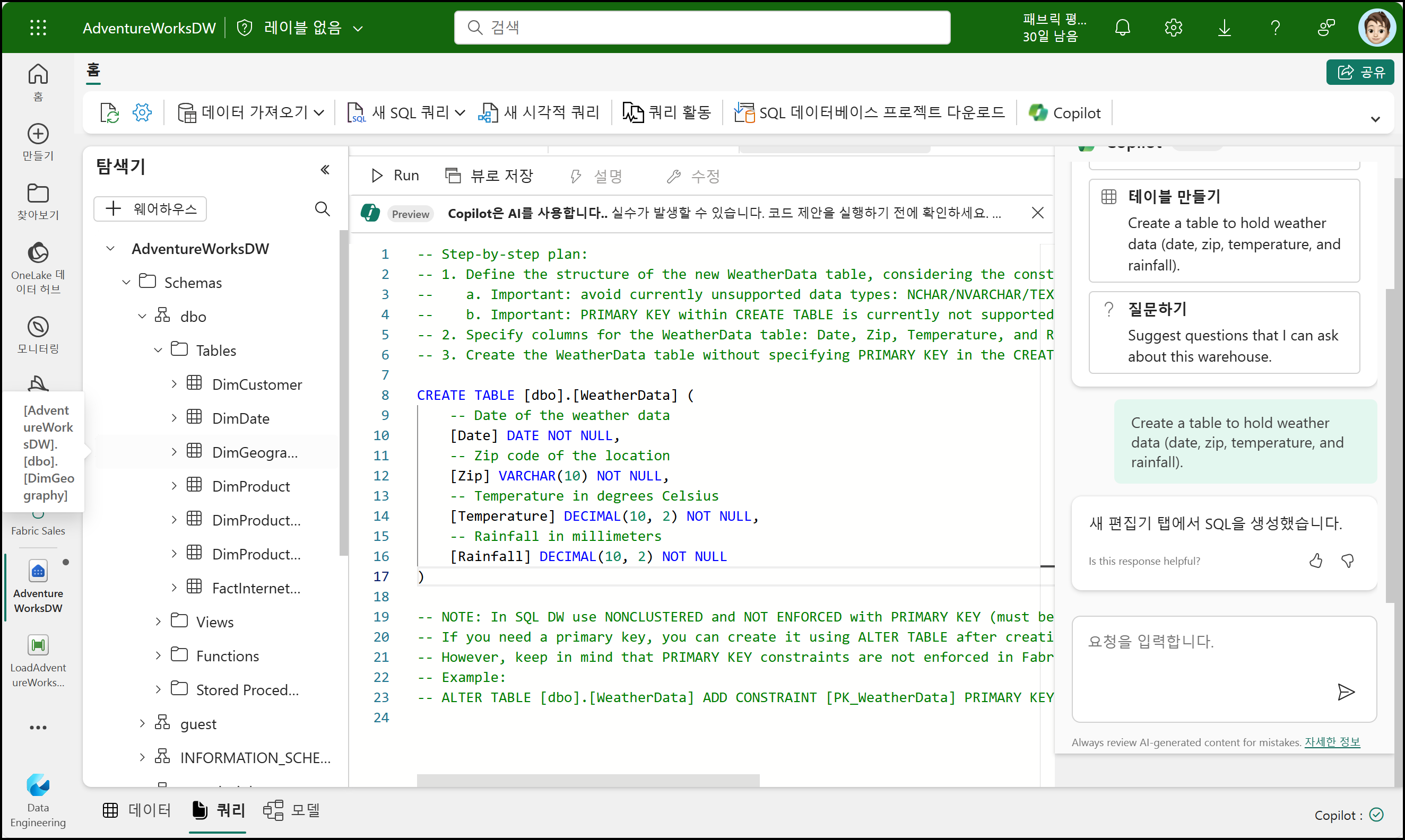Open Query activity (쿼리 활동)
This screenshot has height=840, width=1405.
(x=666, y=112)
